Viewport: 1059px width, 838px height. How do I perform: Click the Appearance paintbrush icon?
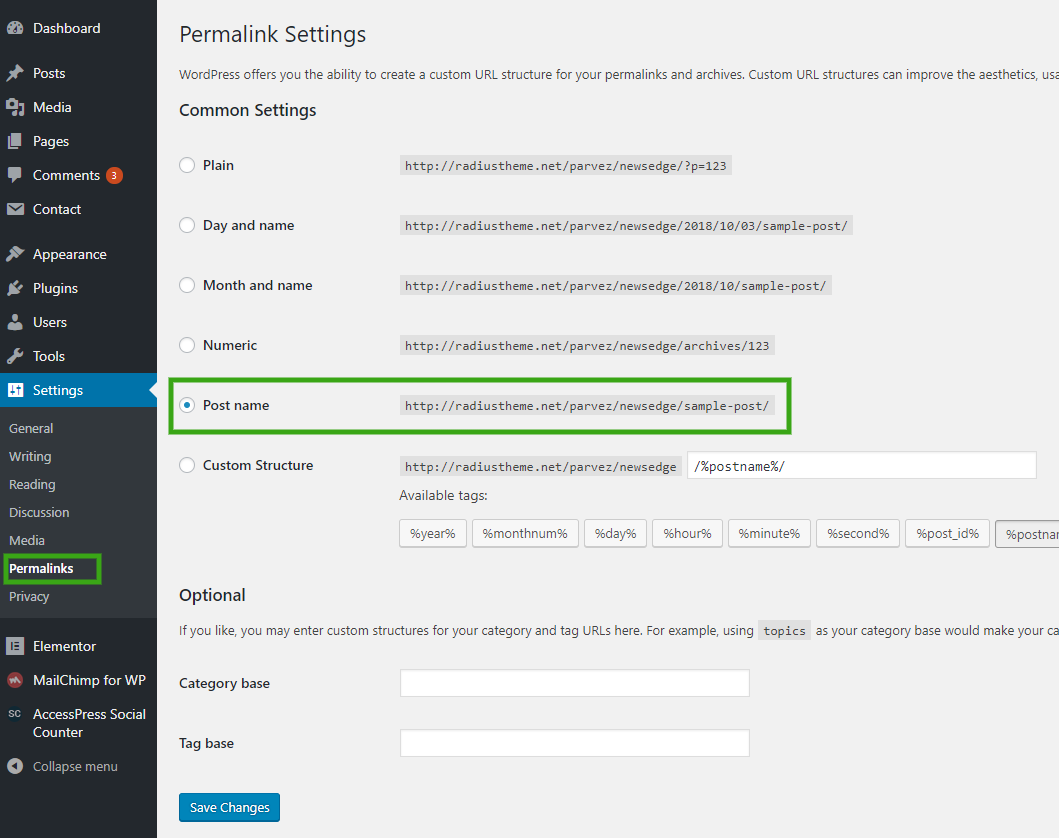[x=15, y=255]
